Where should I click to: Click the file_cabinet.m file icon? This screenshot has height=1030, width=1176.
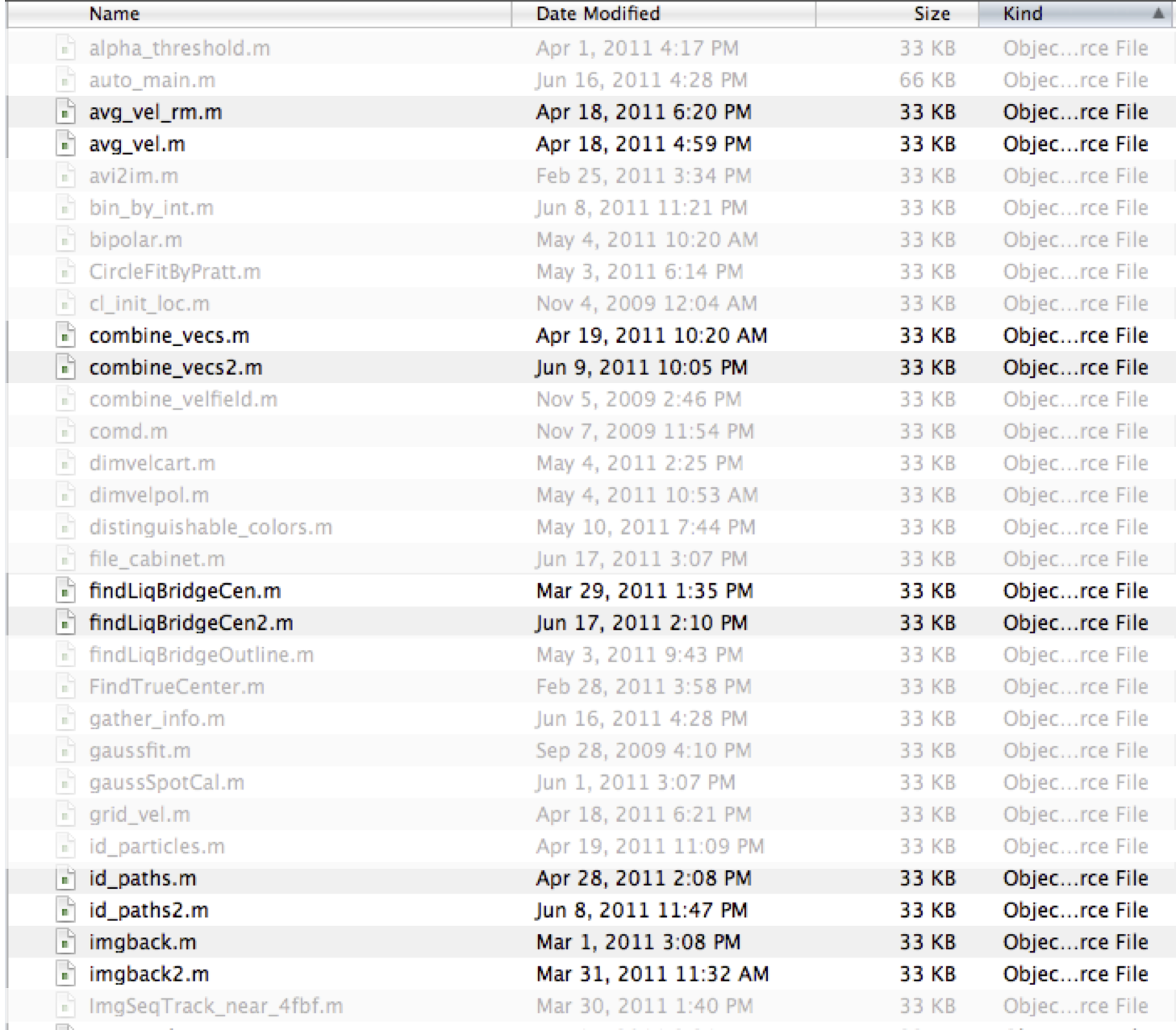point(65,559)
